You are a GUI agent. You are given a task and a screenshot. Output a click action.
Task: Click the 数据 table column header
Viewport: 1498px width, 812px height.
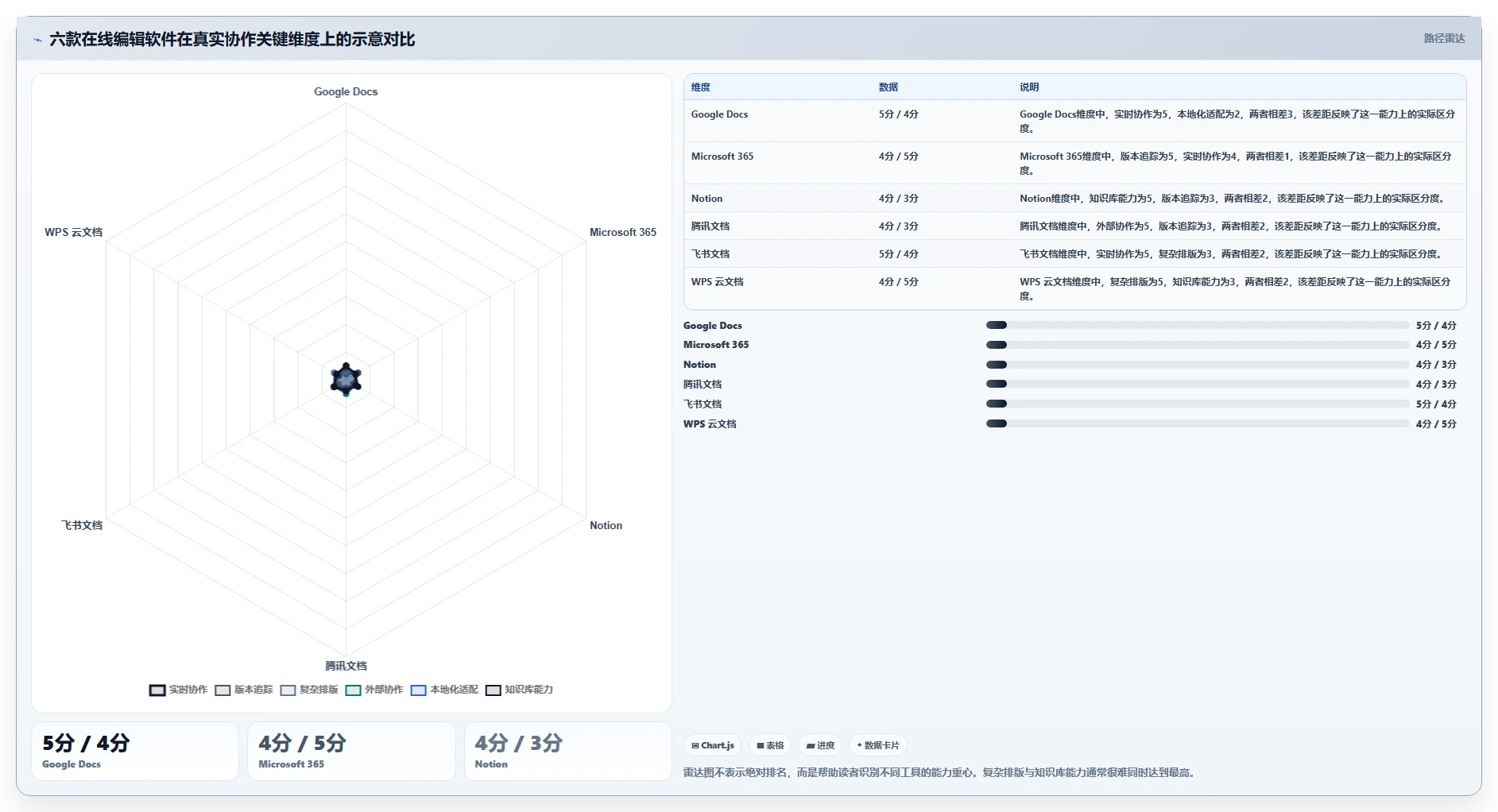pyautogui.click(x=888, y=87)
